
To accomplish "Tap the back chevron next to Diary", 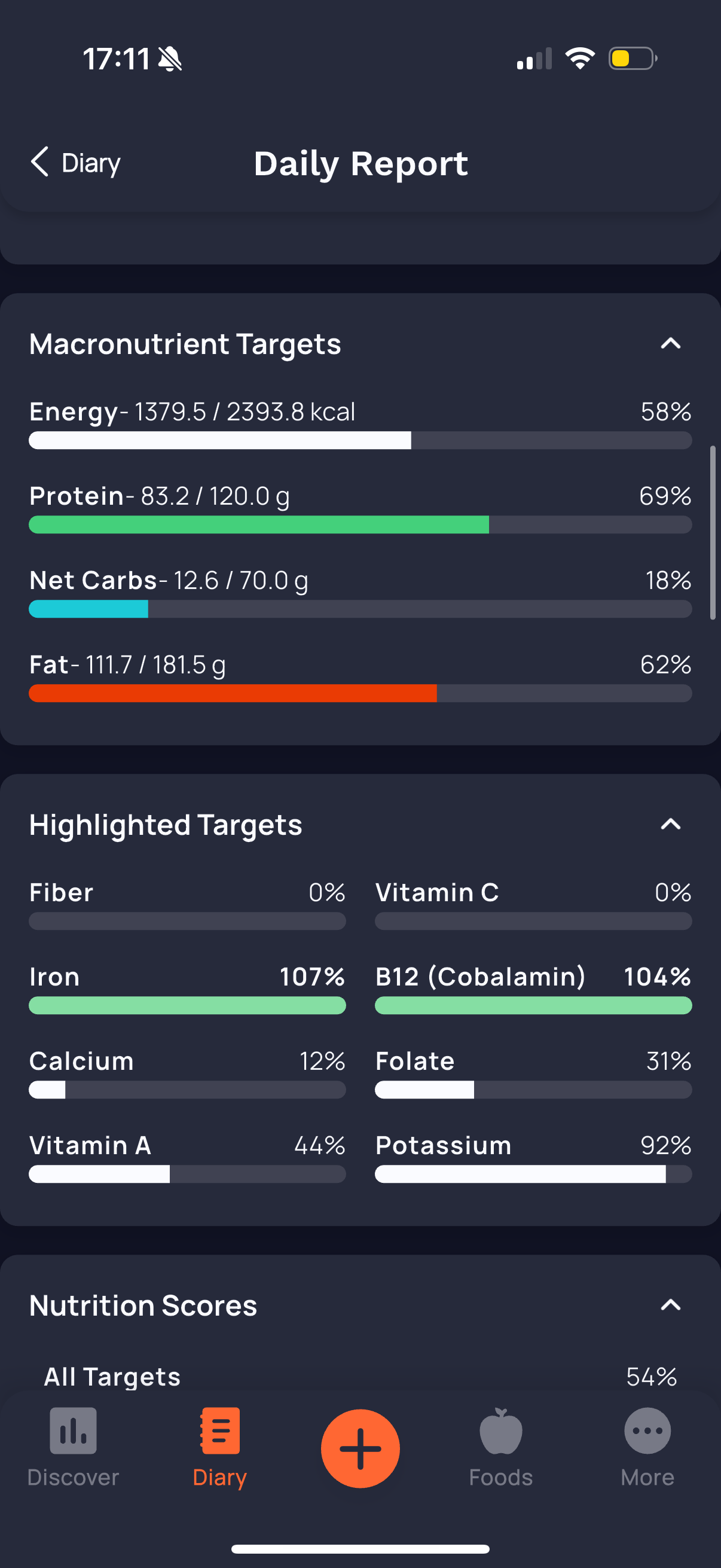I will [39, 162].
